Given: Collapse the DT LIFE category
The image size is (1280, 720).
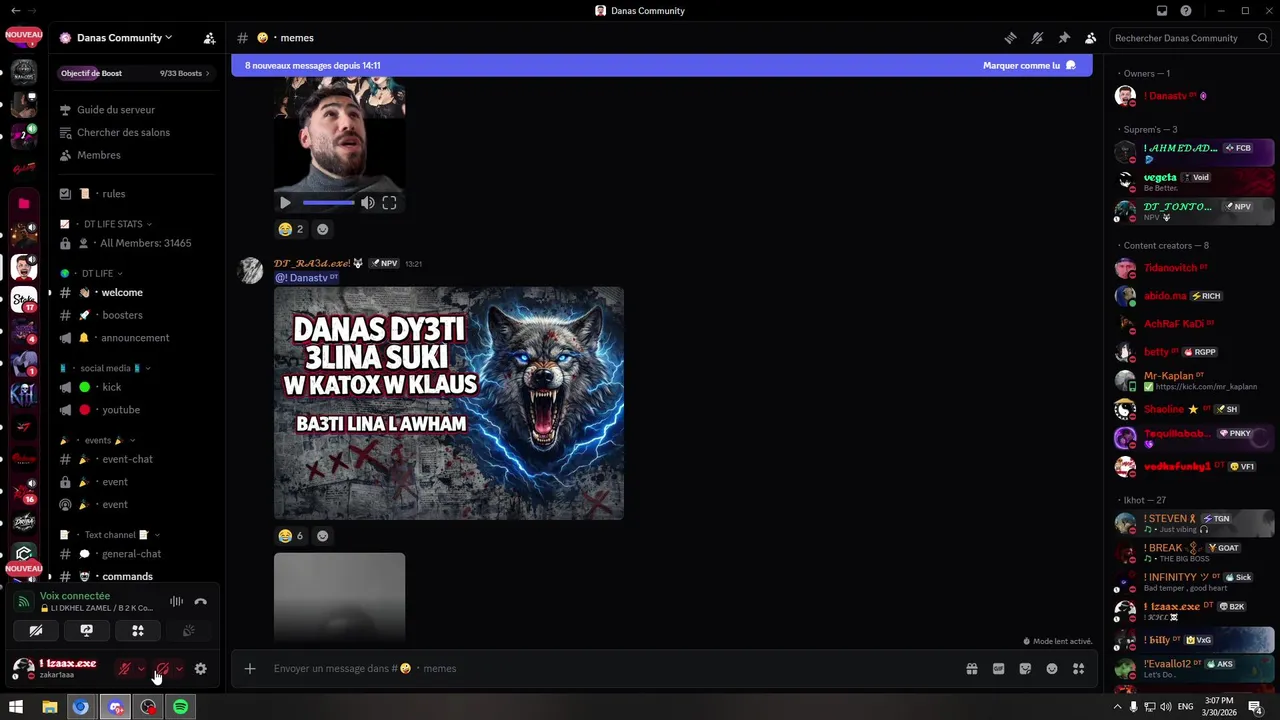Looking at the screenshot, I should (x=98, y=273).
